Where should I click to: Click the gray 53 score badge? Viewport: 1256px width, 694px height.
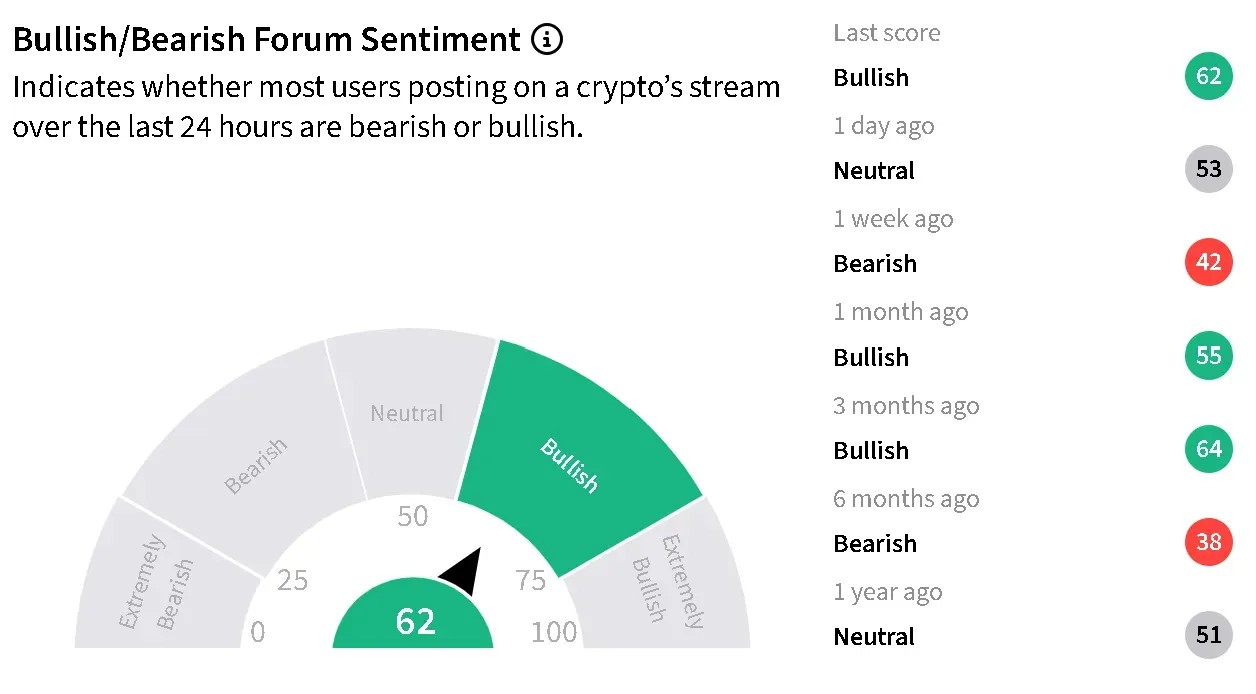(1209, 169)
